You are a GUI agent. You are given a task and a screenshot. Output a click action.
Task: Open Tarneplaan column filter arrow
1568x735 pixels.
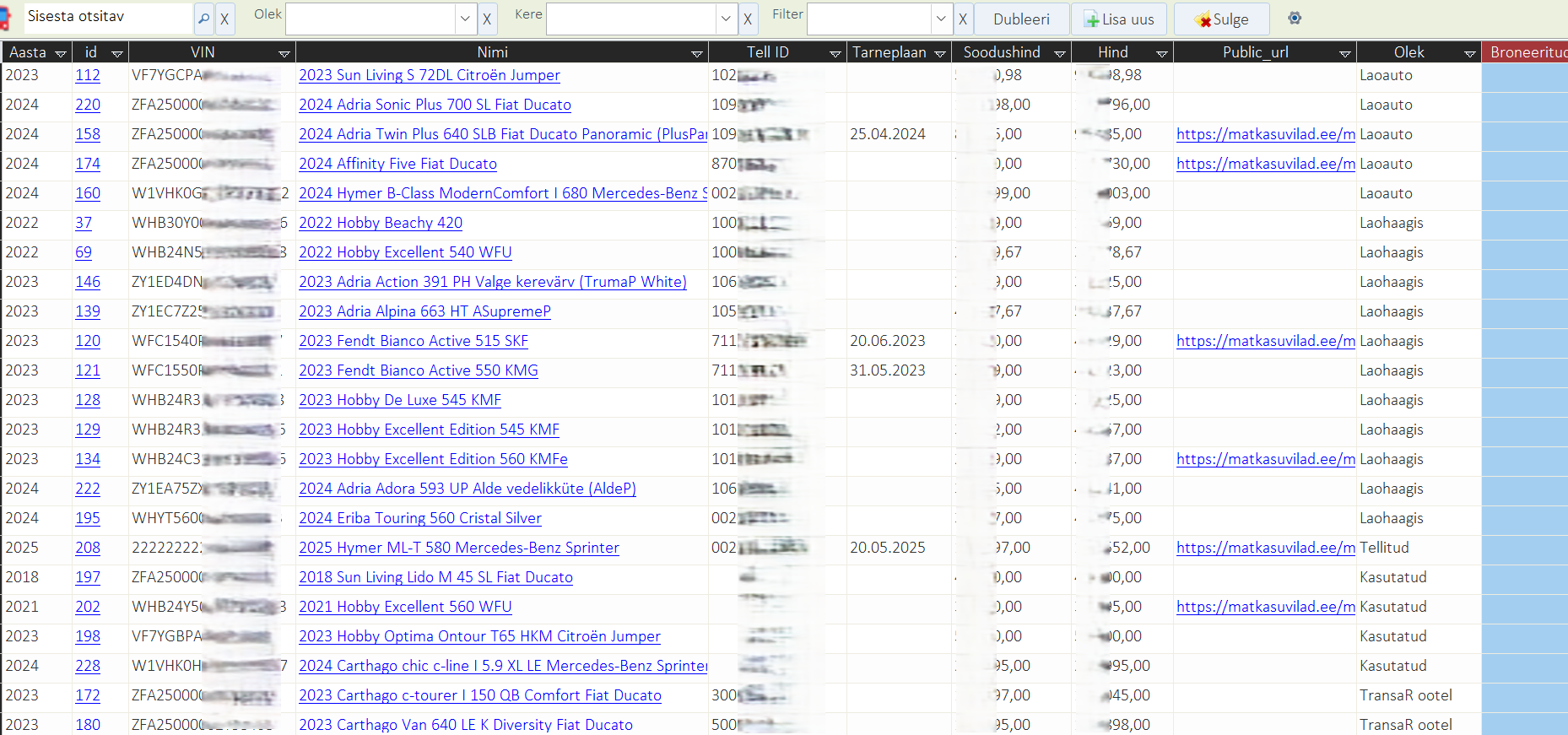pyautogui.click(x=940, y=53)
